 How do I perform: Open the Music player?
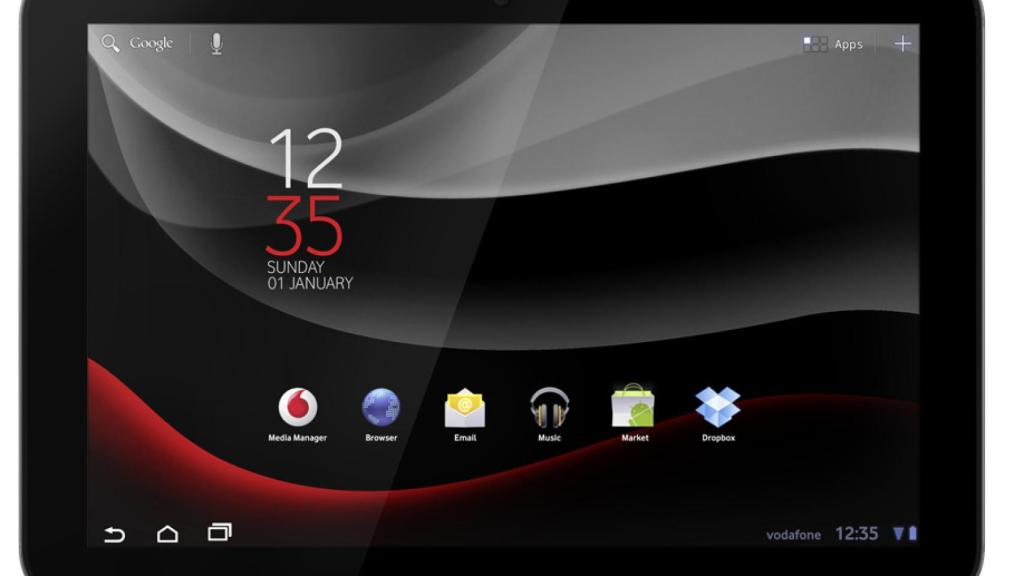[548, 408]
